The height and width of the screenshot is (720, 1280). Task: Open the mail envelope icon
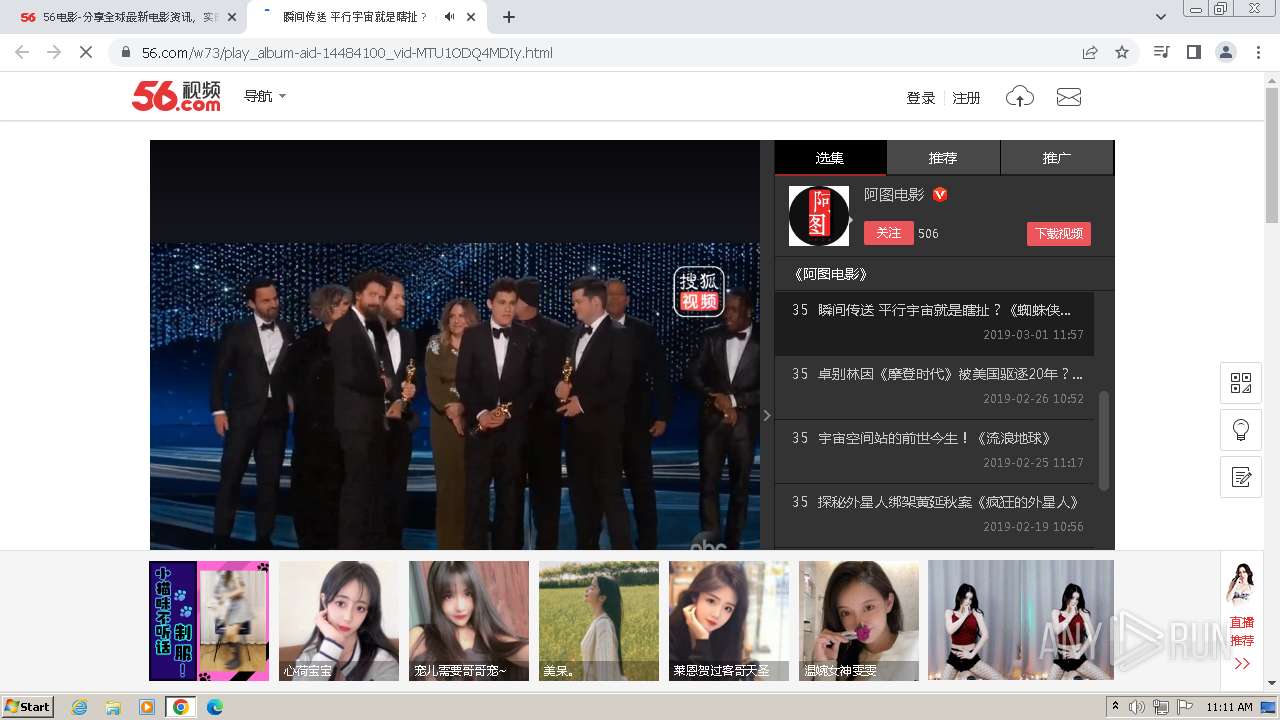(x=1069, y=97)
